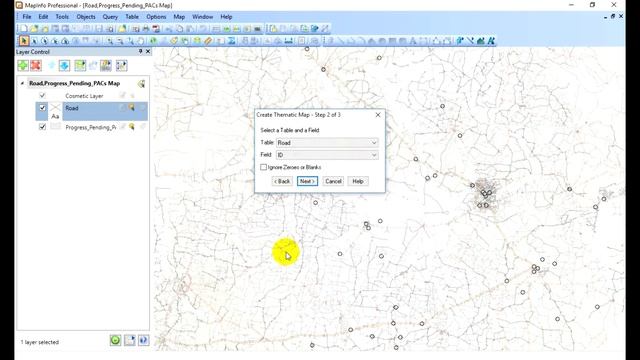Select the Grabber hand tool
This screenshot has width=640, height=360.
140,41
